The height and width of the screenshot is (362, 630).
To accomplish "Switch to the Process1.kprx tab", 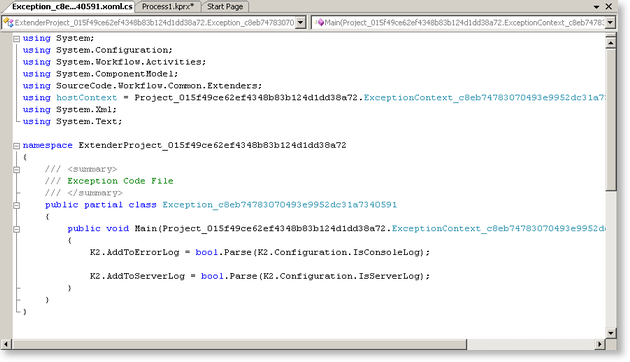I will 168,6.
